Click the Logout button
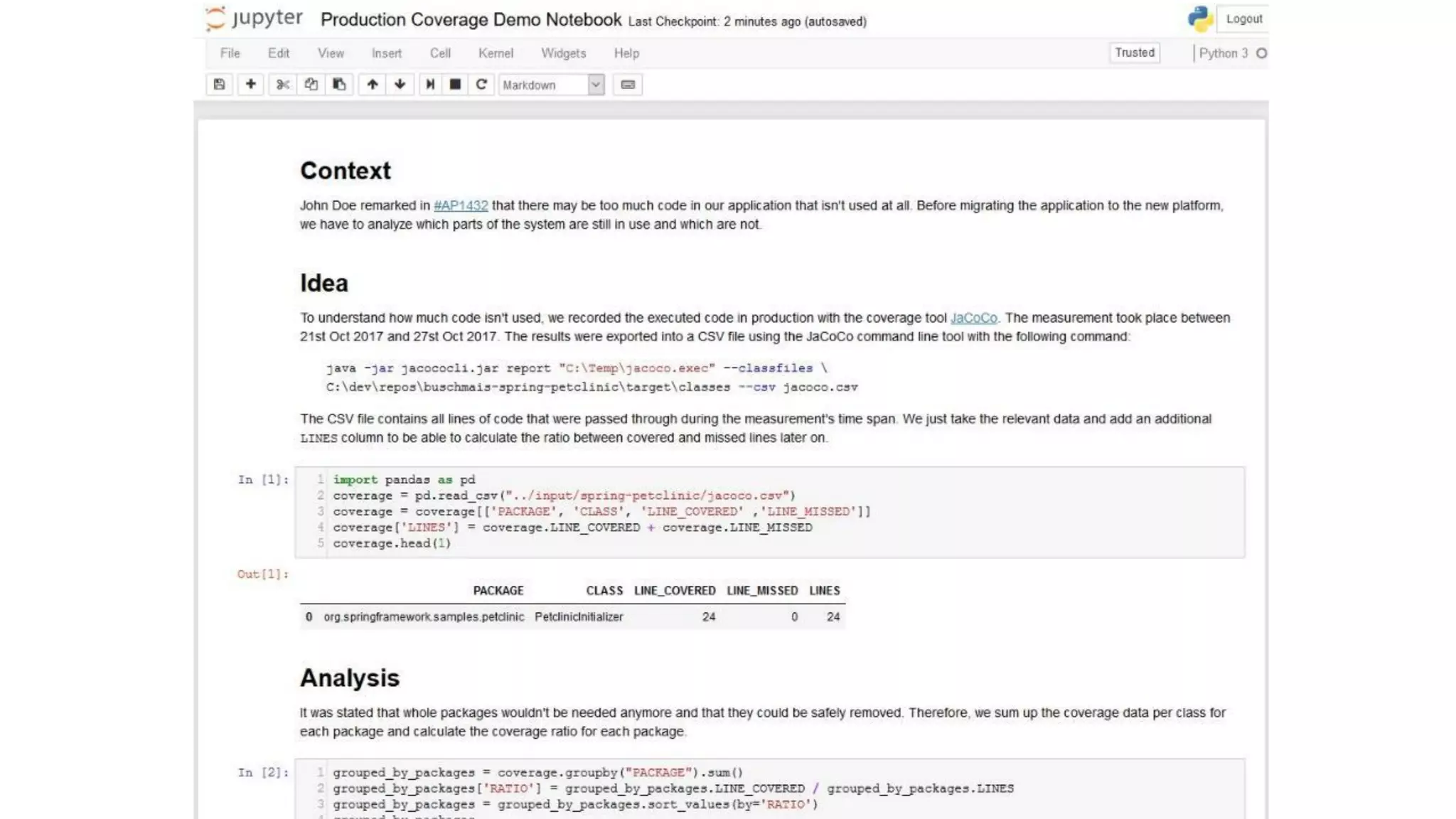1456x819 pixels. coord(1243,19)
